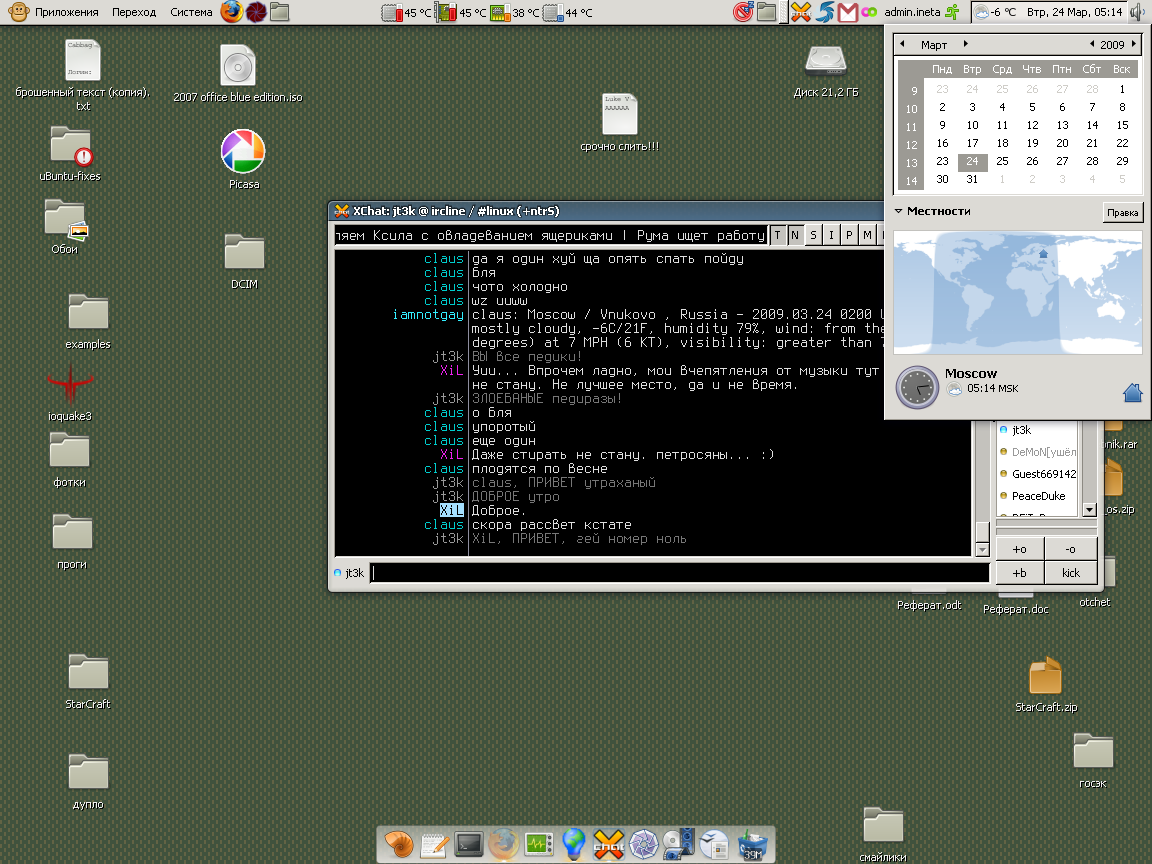The width and height of the screenshot is (1152, 864).
Task: Click the XChat icon in the dock
Action: [609, 844]
